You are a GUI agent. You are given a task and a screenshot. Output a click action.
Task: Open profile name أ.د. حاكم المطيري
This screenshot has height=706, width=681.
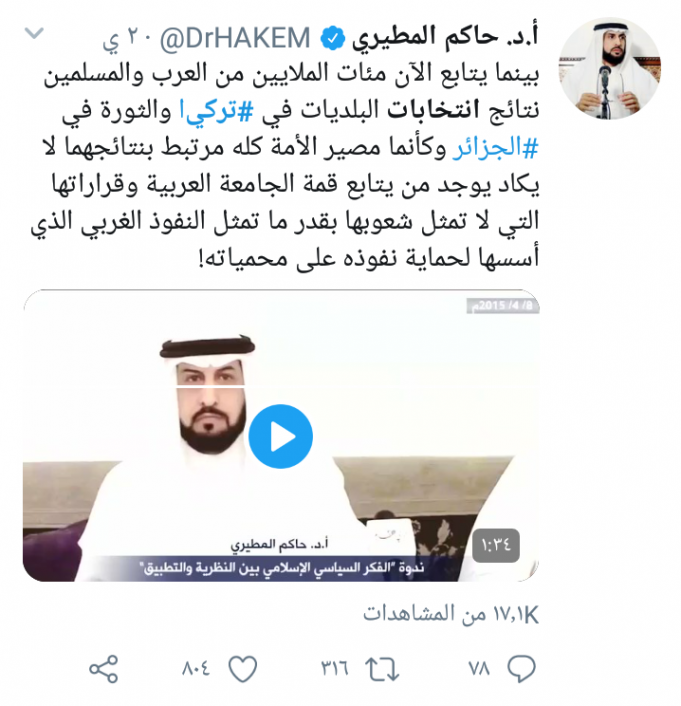[x=445, y=37]
